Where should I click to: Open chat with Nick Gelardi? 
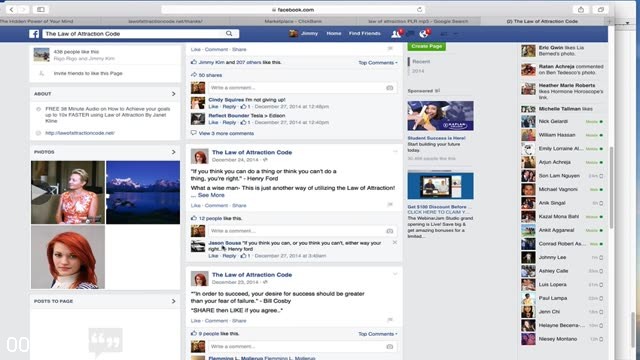pyautogui.click(x=562, y=122)
